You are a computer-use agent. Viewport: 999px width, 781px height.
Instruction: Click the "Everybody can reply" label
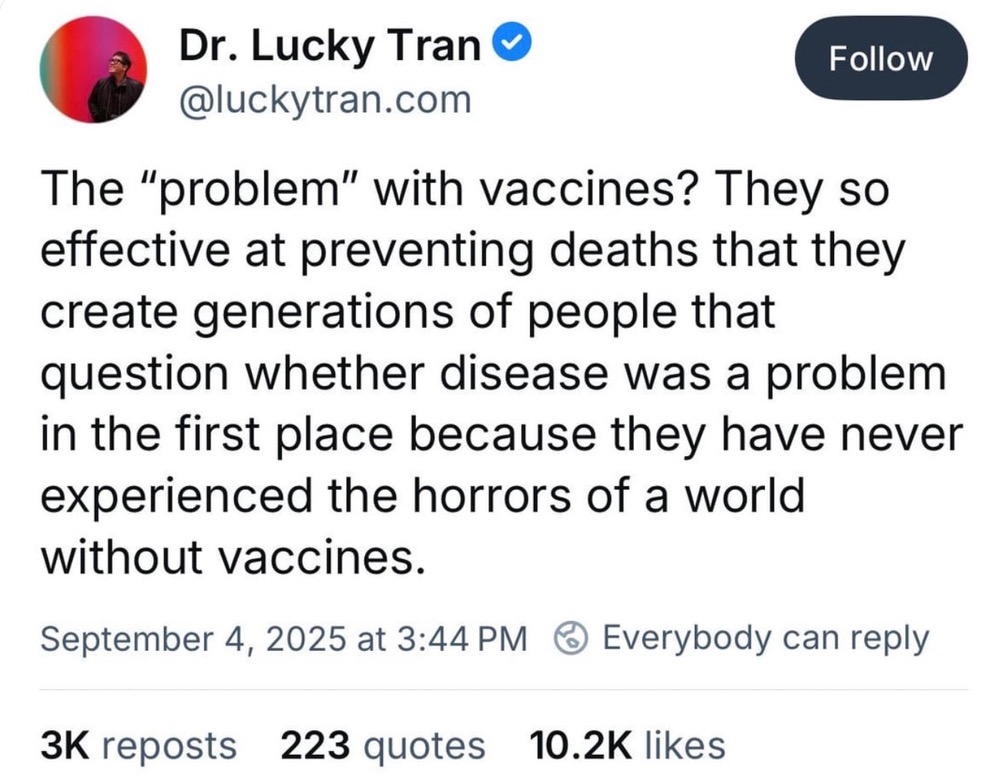[766, 637]
